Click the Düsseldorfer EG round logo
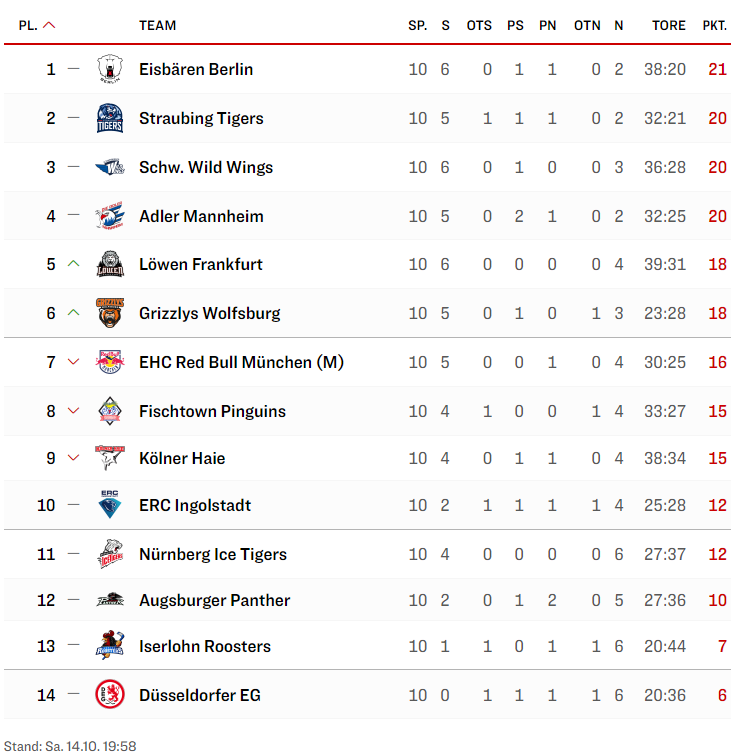The width and height of the screenshot is (751, 755). pyautogui.click(x=109, y=695)
